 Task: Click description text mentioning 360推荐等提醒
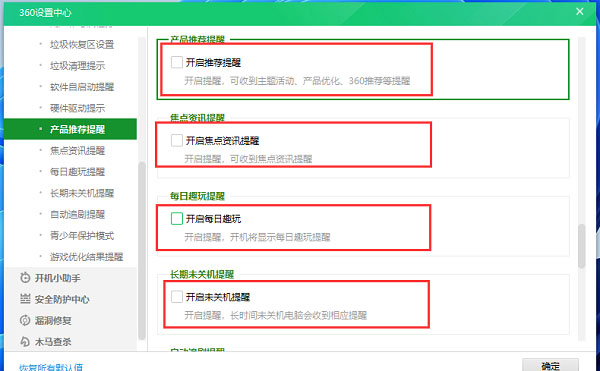click(297, 81)
